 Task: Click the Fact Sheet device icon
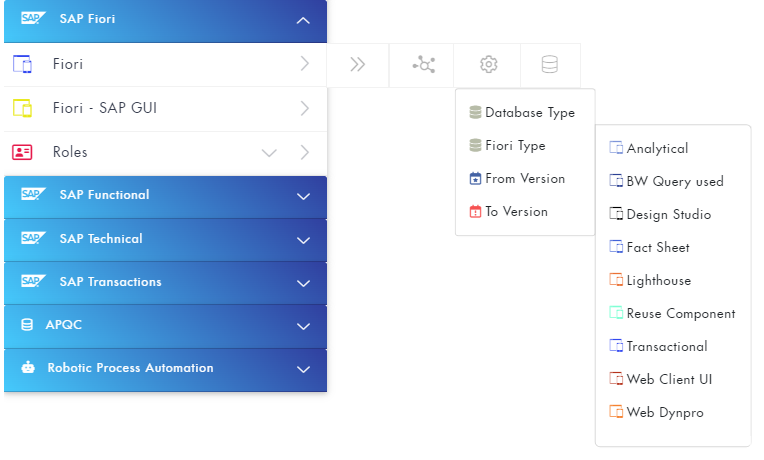616,247
